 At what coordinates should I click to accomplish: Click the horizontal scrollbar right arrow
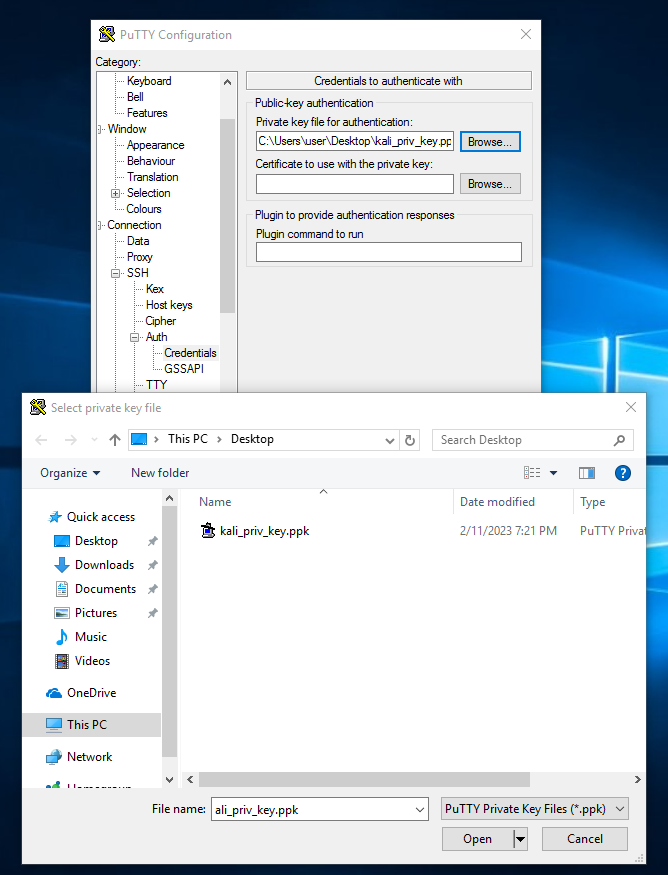point(637,780)
